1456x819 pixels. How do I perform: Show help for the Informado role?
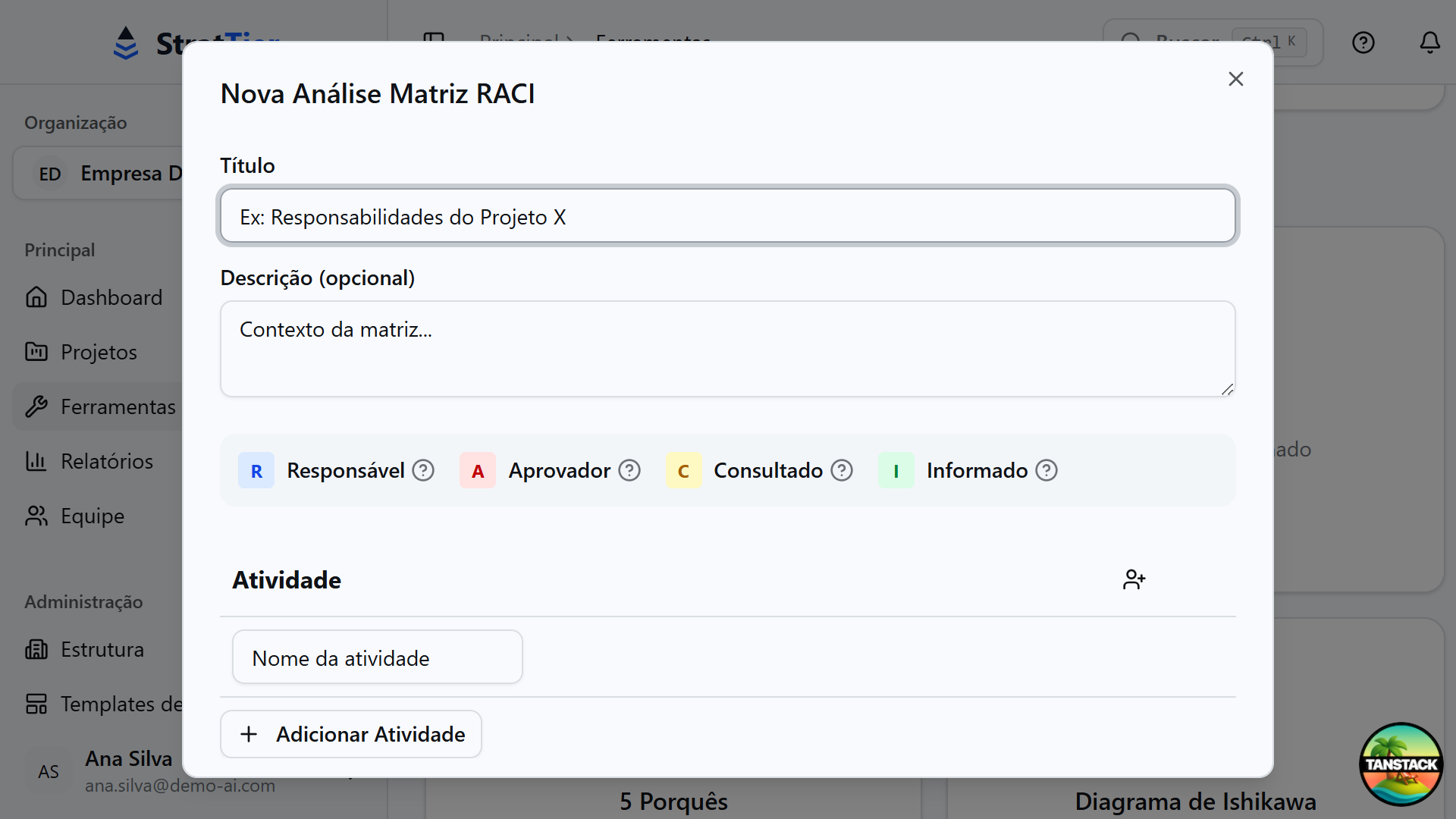(x=1046, y=470)
